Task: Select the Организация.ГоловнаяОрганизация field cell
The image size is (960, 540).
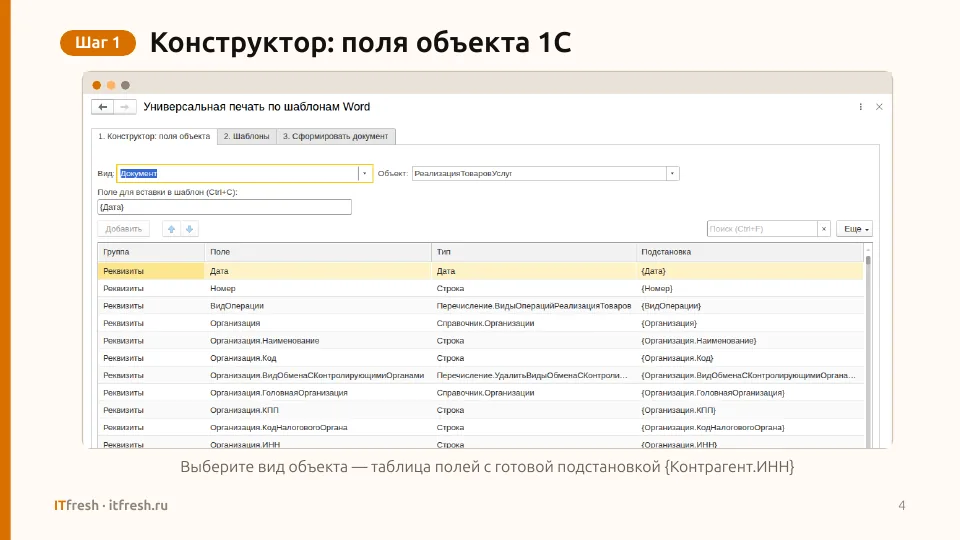Action: [318, 393]
